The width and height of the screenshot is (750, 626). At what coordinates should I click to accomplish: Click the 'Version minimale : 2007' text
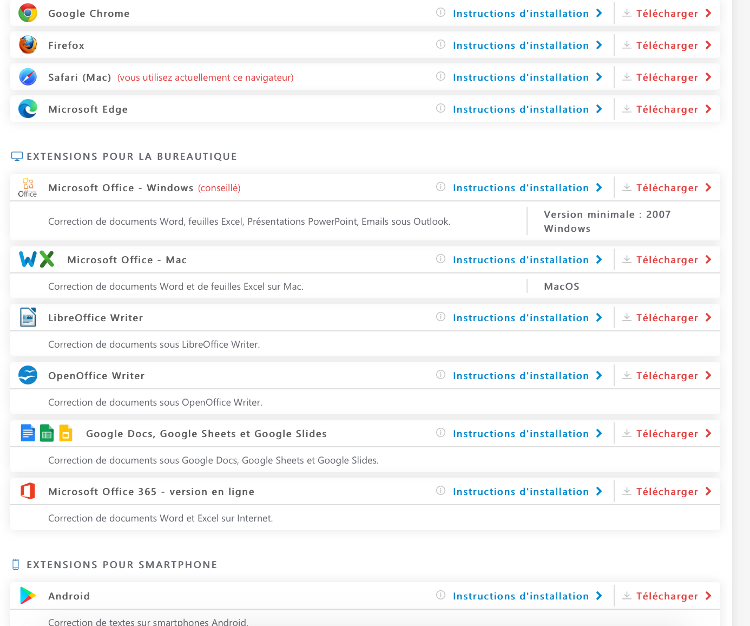pos(607,214)
